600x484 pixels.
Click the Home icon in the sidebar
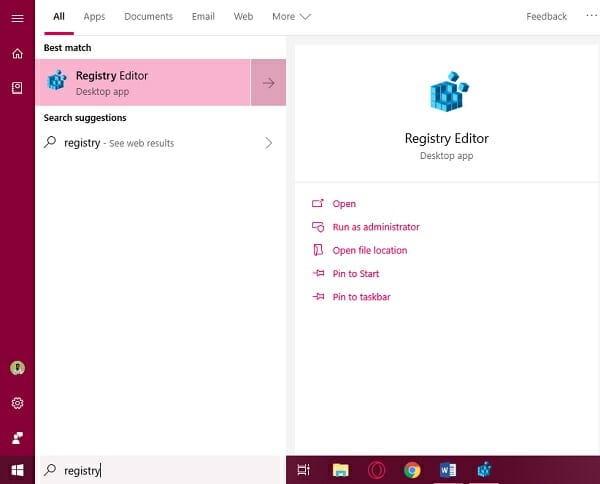click(17, 53)
